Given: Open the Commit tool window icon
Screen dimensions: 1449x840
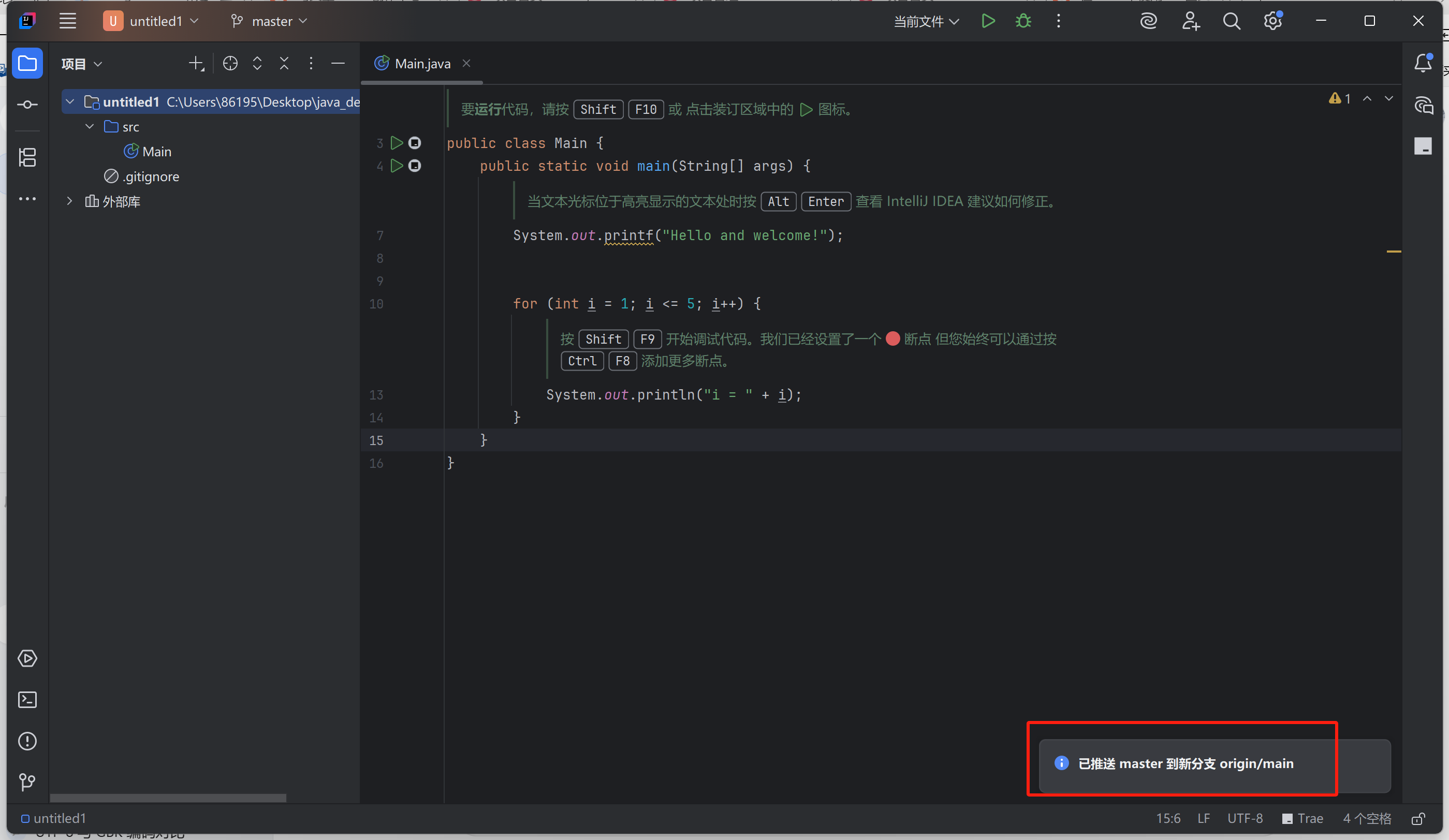Looking at the screenshot, I should click(27, 105).
